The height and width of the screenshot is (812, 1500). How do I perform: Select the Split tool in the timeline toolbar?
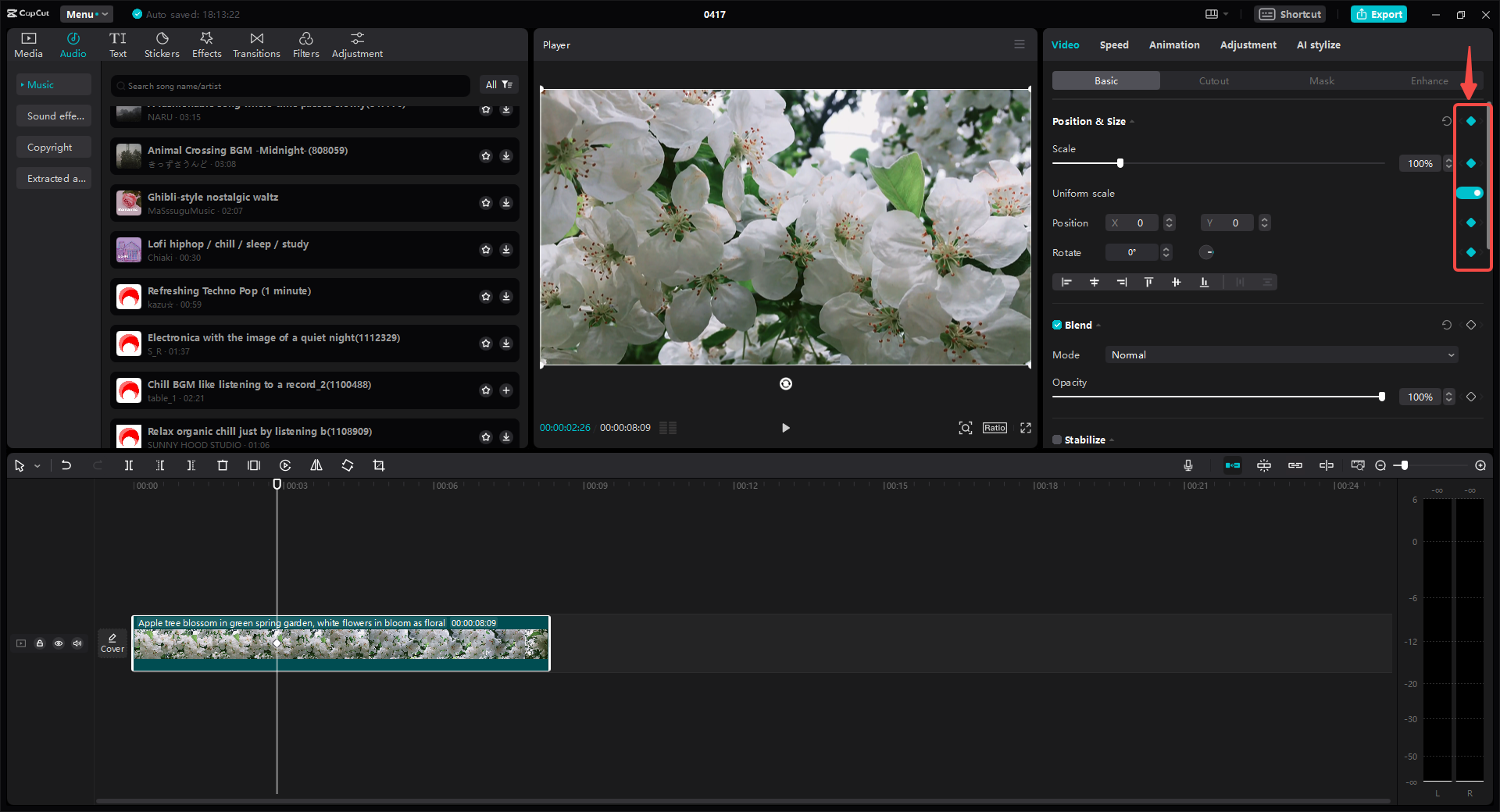click(129, 465)
